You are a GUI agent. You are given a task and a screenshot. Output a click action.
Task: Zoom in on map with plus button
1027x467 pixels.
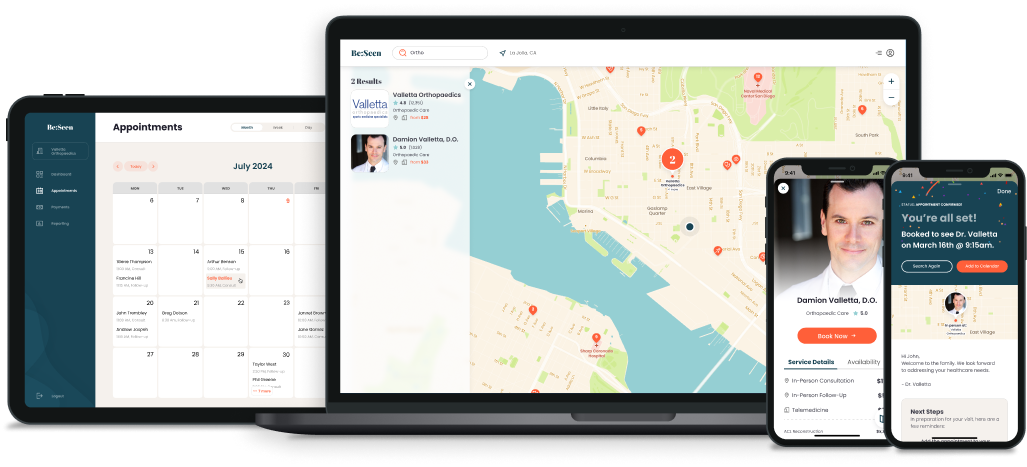click(891, 81)
